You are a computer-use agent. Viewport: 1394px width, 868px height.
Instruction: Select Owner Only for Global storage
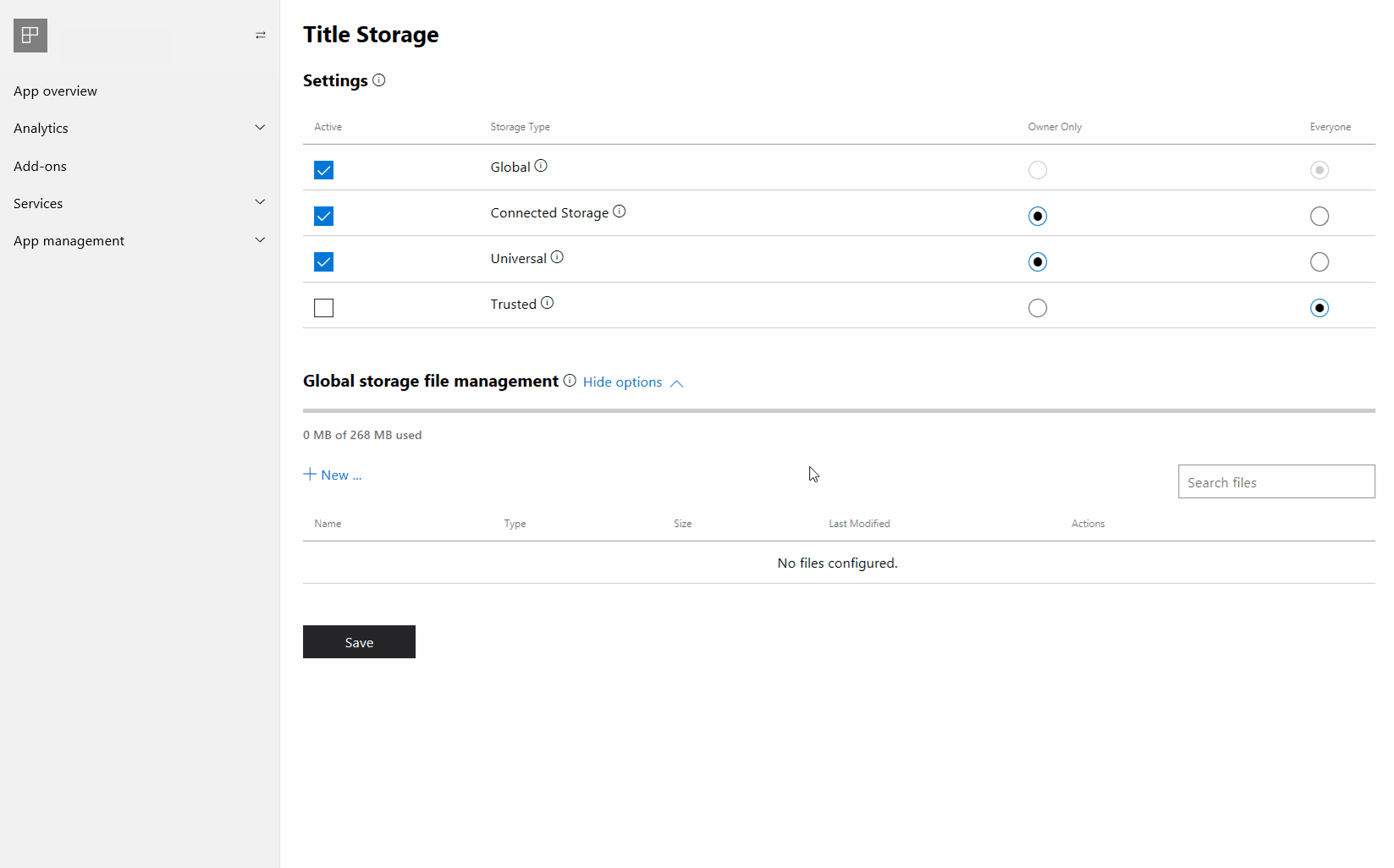coord(1038,170)
